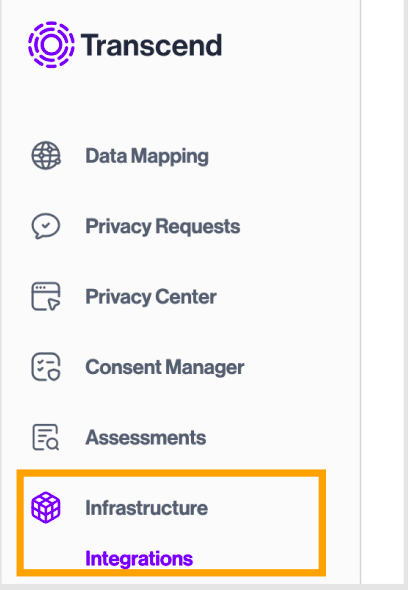The image size is (408, 590).
Task: Click the Transcend purple circular logo
Action: click(x=51, y=45)
